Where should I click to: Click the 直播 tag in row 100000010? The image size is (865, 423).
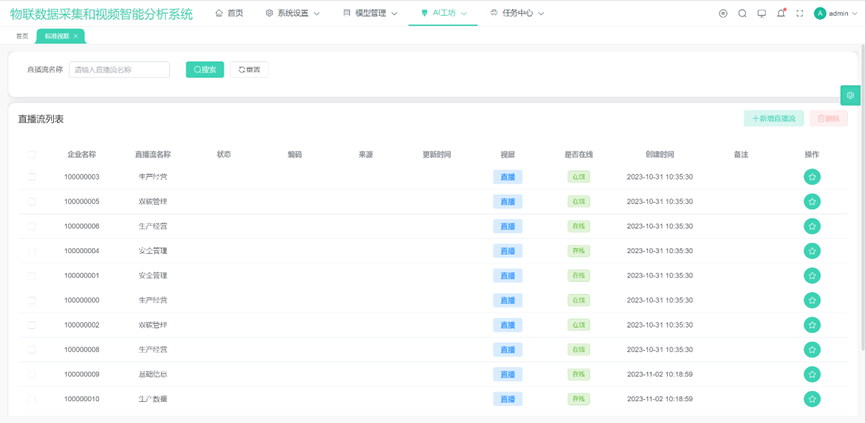click(x=508, y=399)
